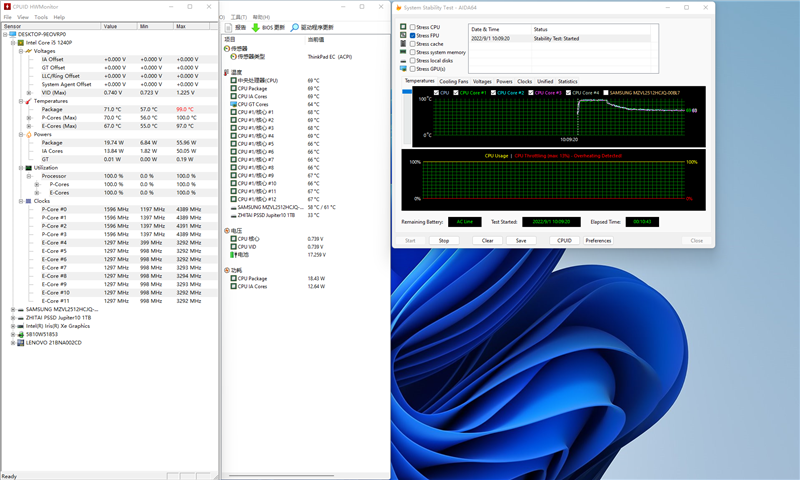Open the Tools menu in HWMonitor
This screenshot has height=480, width=800.
pyautogui.click(x=41, y=17)
